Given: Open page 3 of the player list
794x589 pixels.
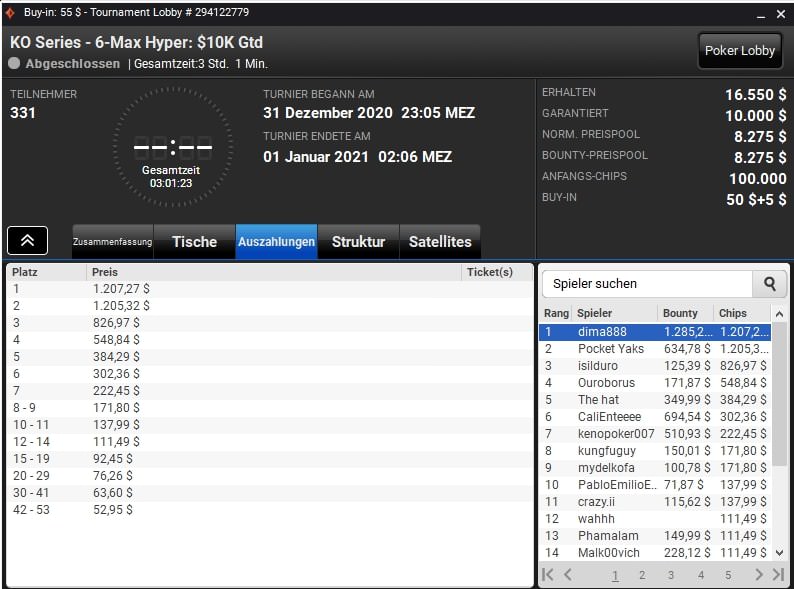Looking at the screenshot, I should (x=671, y=575).
